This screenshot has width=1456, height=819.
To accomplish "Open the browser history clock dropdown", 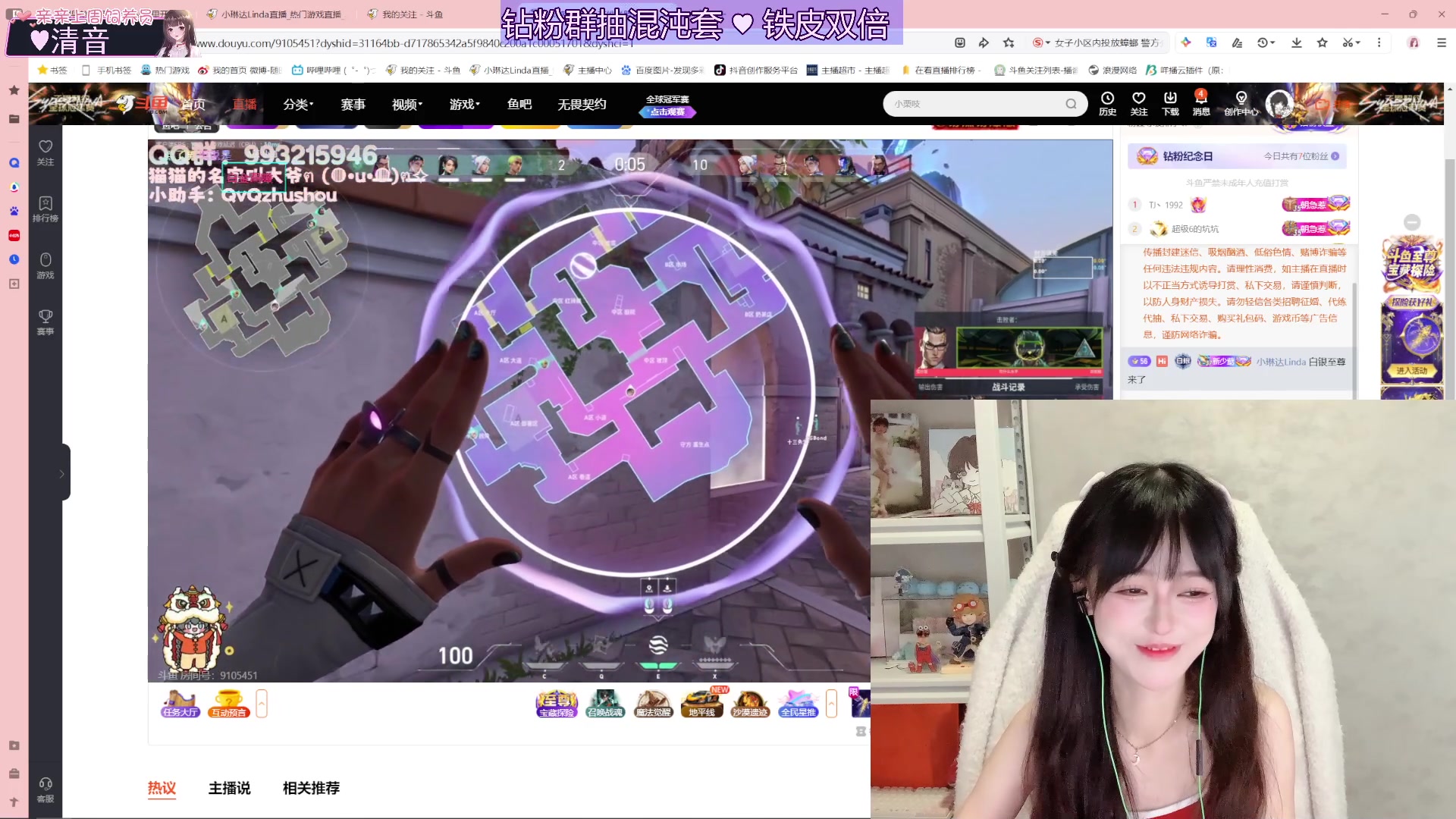I will click(1266, 42).
